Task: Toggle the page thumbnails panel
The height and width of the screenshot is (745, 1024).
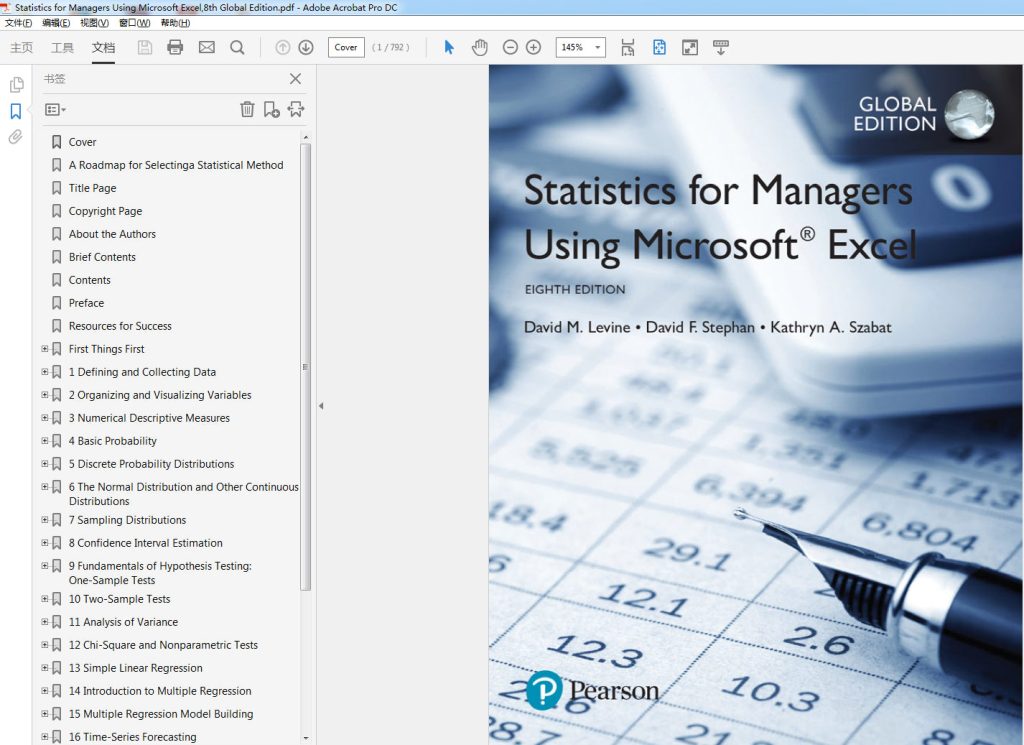Action: 14,85
